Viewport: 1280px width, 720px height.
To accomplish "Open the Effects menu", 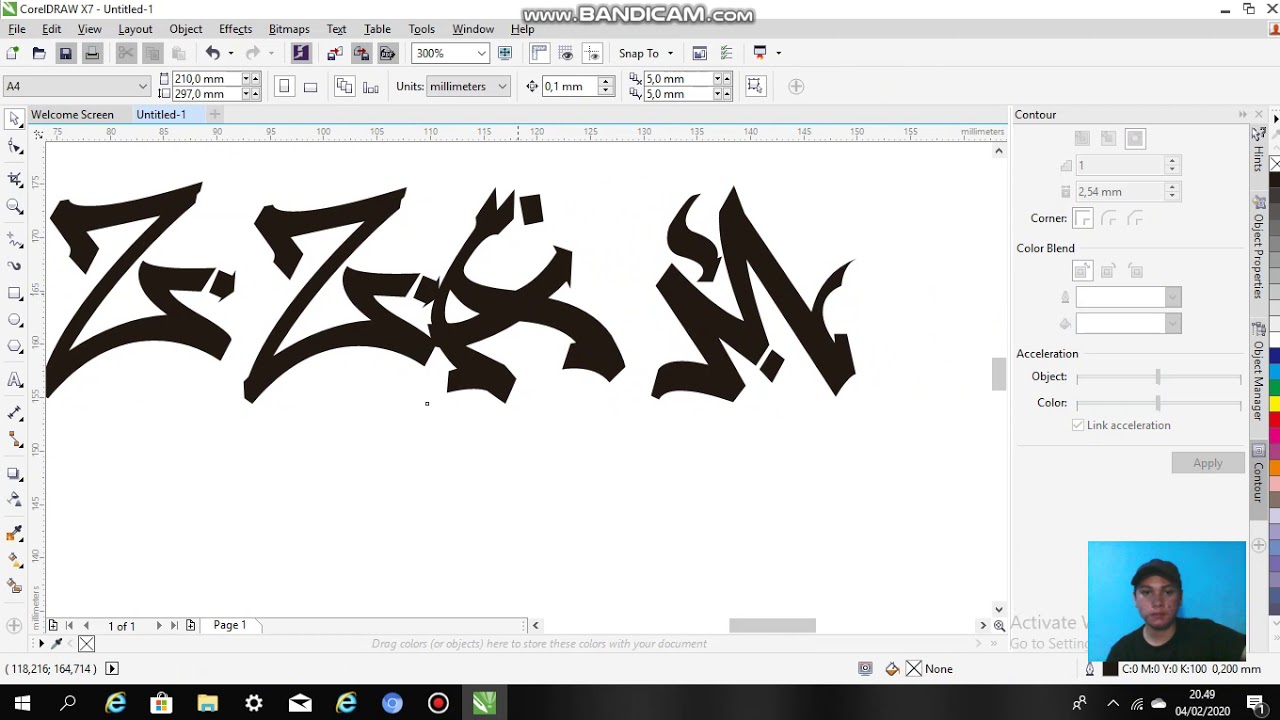I will pyautogui.click(x=235, y=29).
